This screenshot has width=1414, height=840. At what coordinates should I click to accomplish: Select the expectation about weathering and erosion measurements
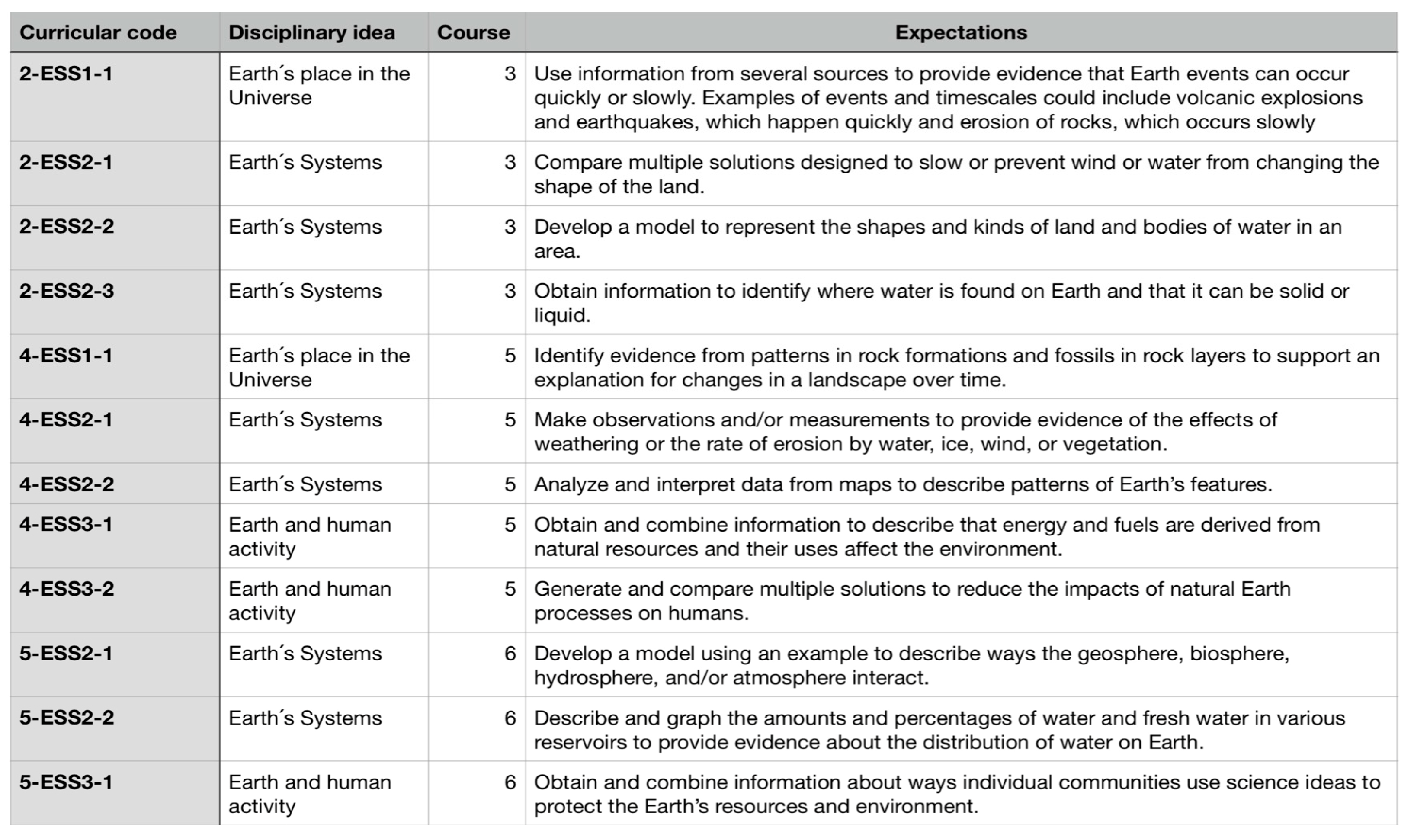906,431
